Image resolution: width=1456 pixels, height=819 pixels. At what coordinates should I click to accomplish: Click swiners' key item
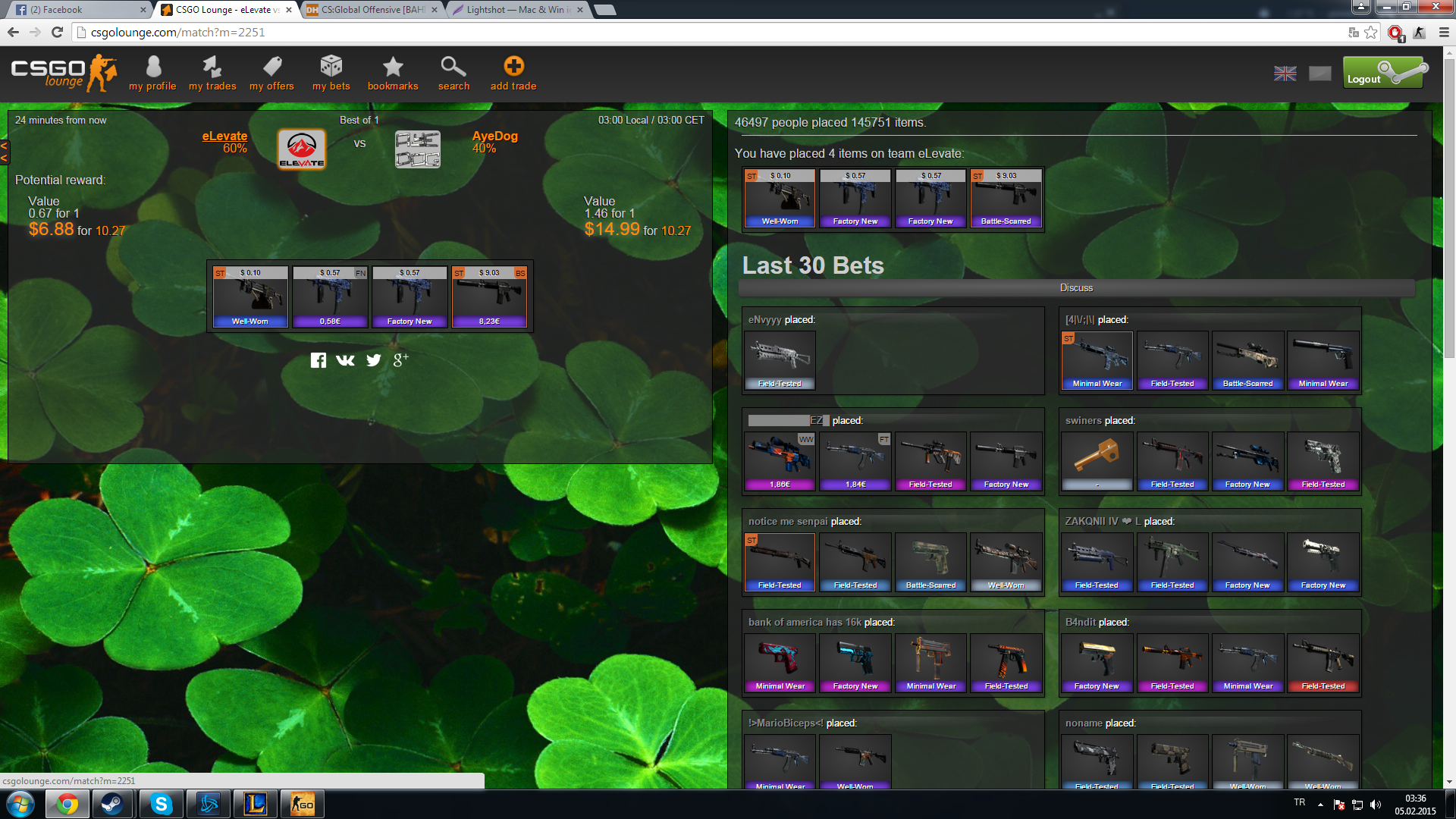click(x=1097, y=461)
